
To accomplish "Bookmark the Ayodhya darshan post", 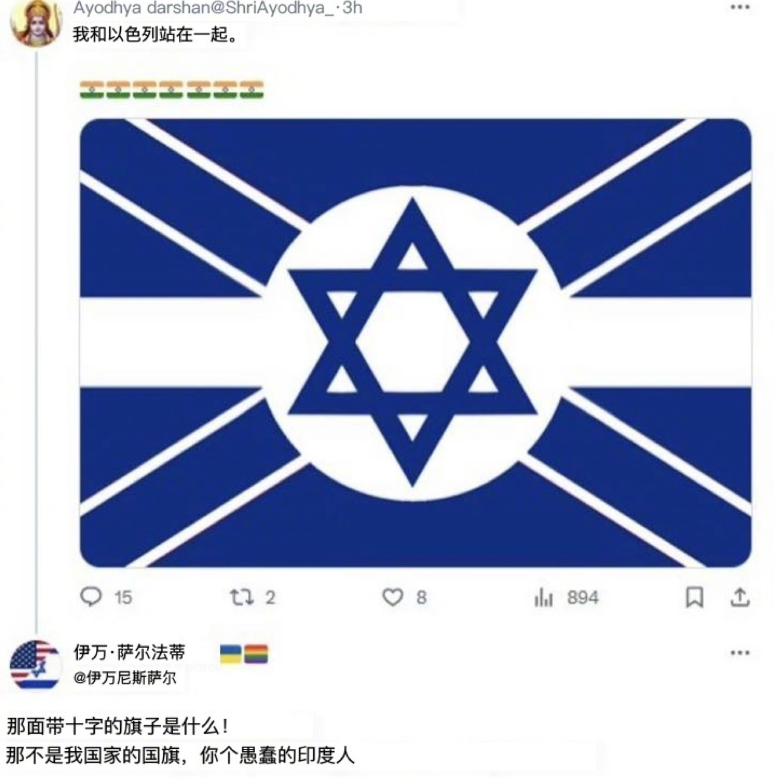I will (694, 597).
